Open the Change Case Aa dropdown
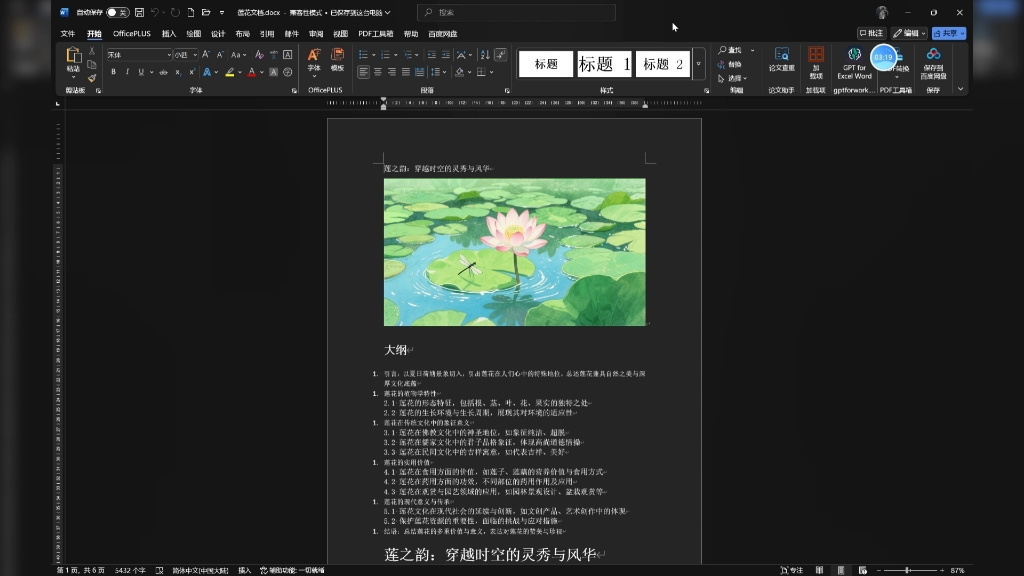 (238, 55)
